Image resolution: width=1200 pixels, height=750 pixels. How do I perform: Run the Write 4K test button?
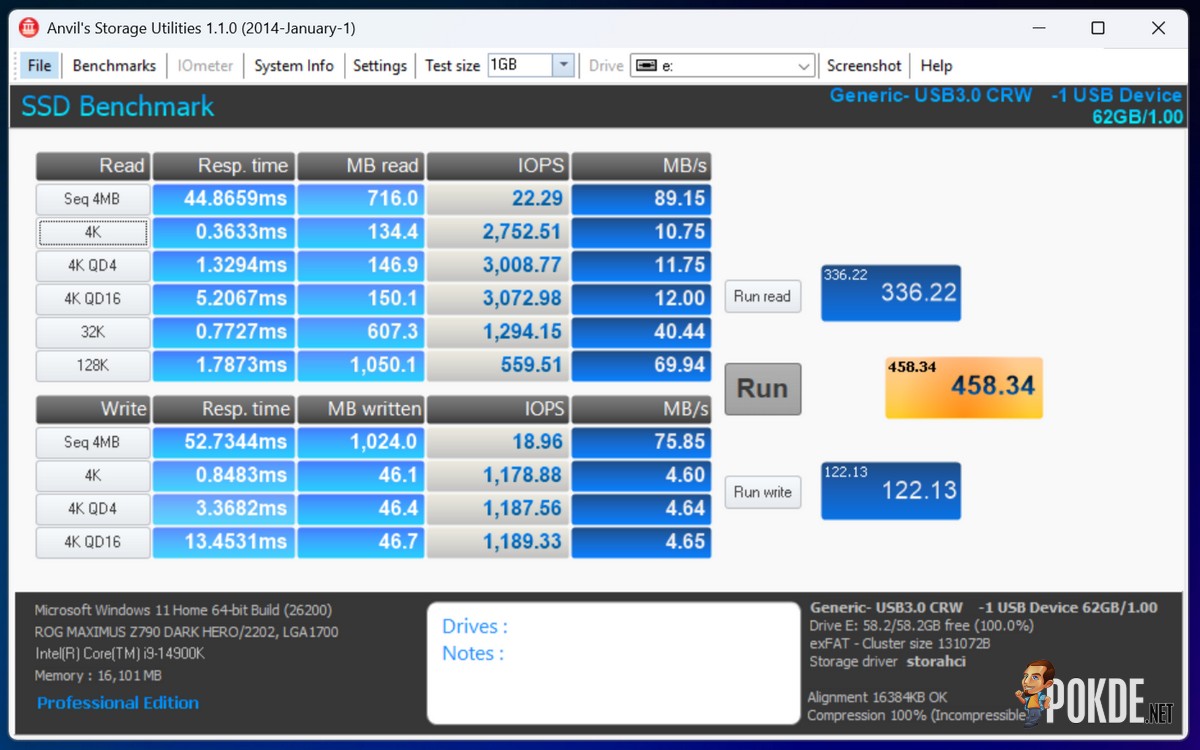tap(92, 475)
